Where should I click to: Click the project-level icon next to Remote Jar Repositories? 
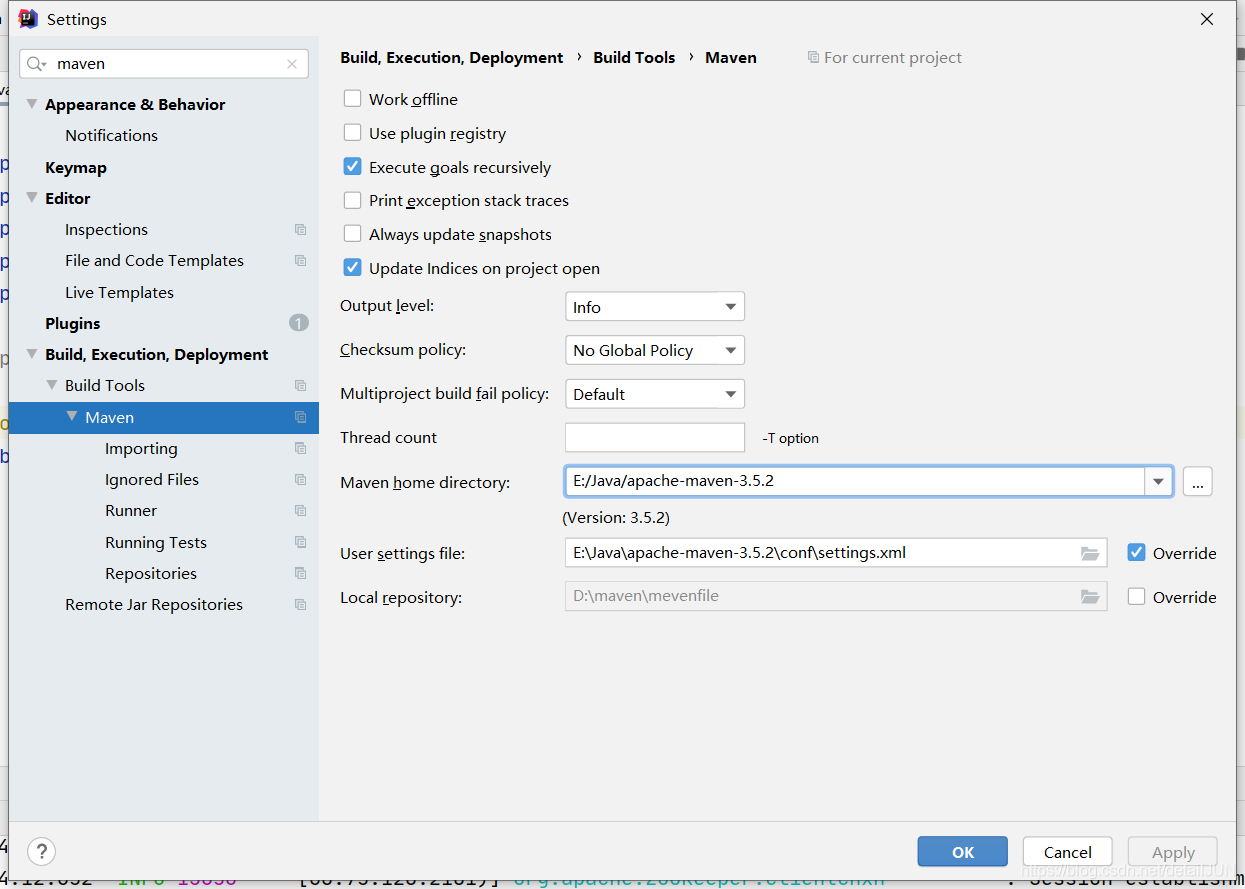(300, 605)
